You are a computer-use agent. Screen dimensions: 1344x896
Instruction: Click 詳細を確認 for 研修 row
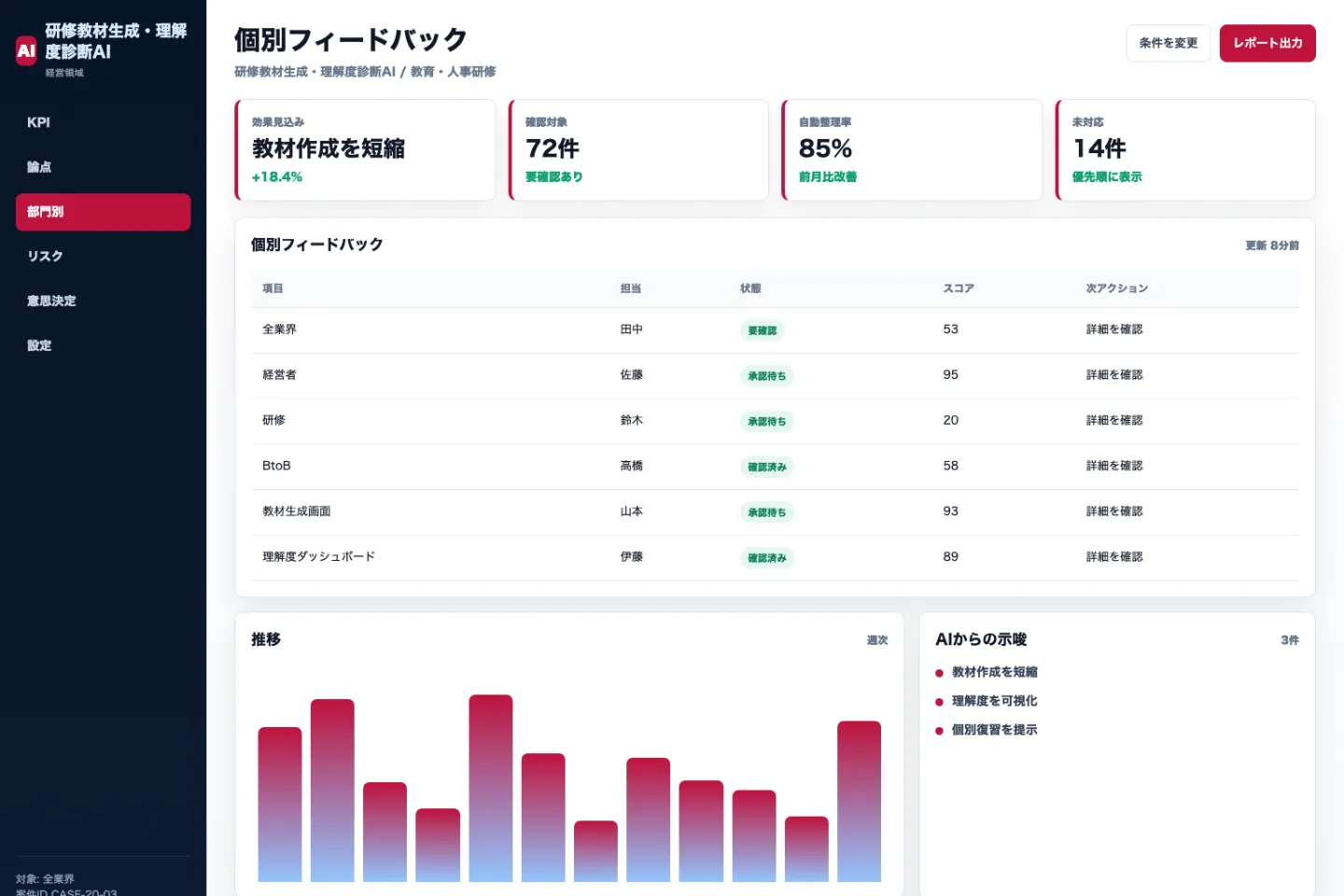1114,420
